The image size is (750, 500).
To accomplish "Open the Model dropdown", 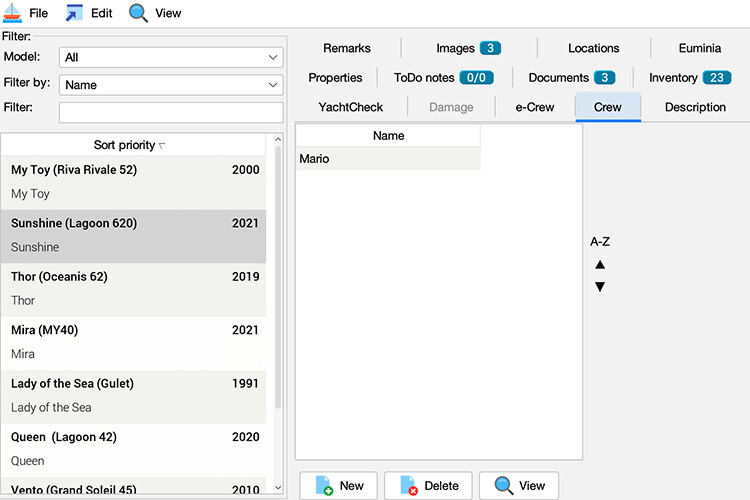I will coord(171,58).
